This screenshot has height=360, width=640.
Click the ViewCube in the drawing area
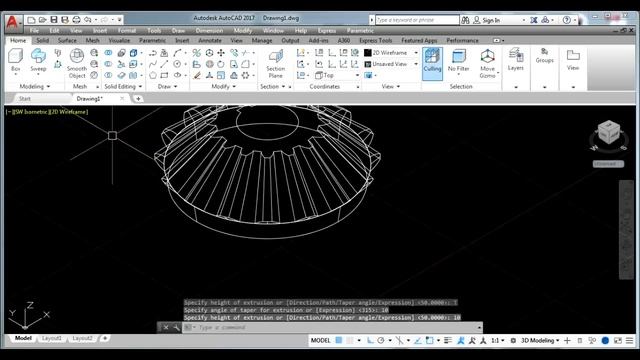[x=609, y=133]
